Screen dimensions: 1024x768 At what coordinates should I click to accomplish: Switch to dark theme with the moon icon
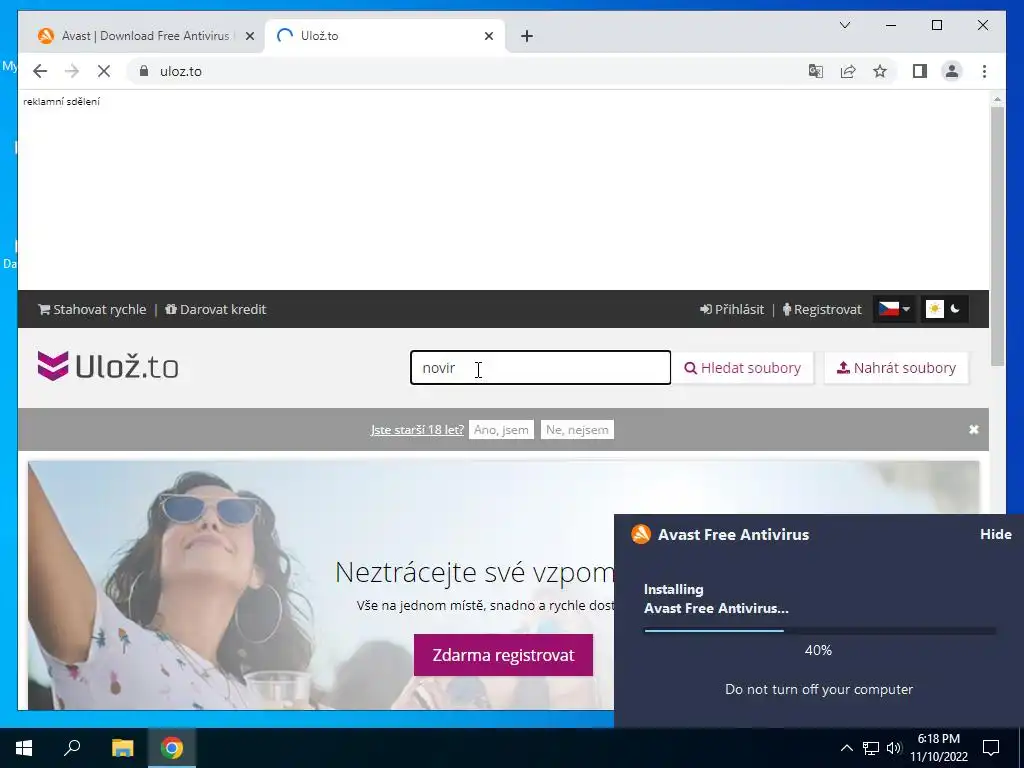coord(955,309)
